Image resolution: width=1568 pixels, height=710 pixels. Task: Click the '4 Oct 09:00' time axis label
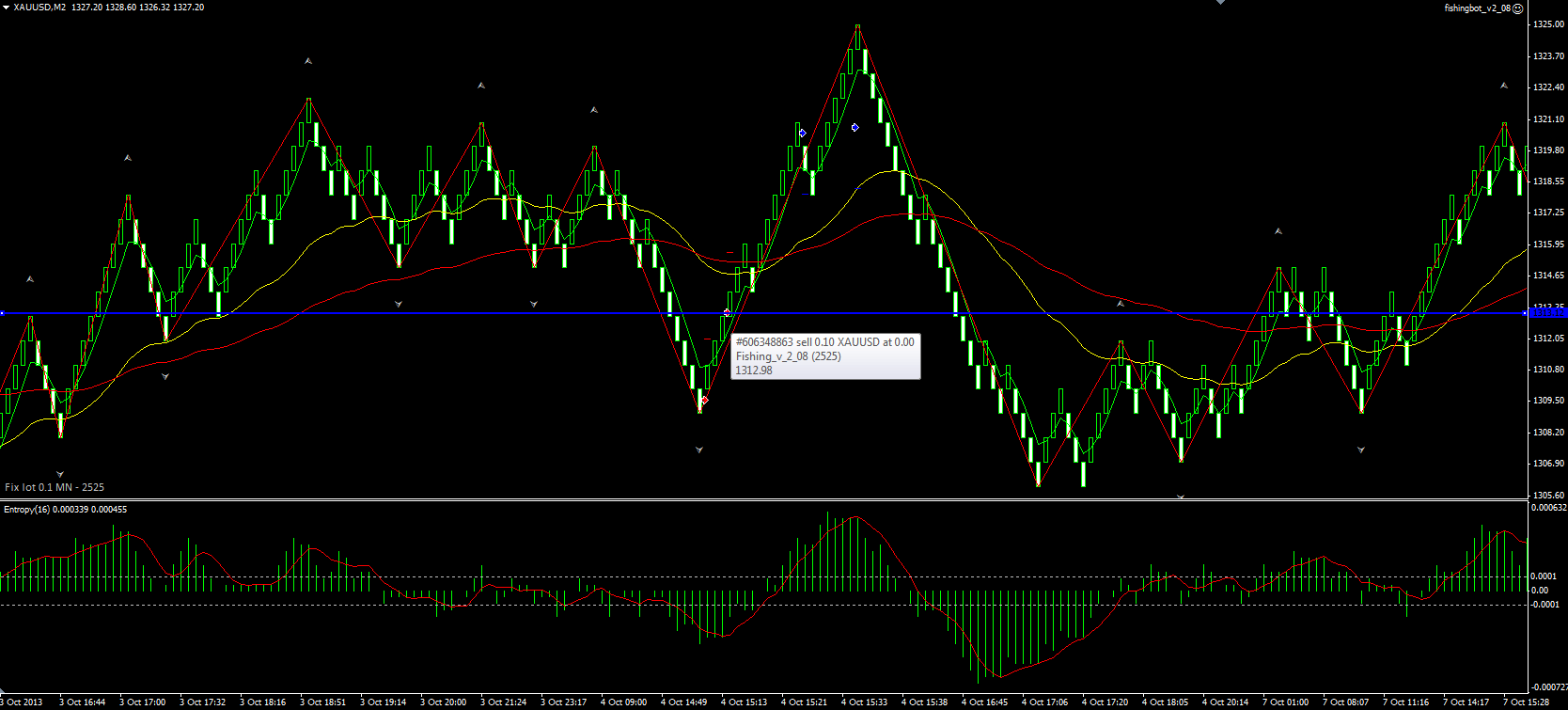624,702
